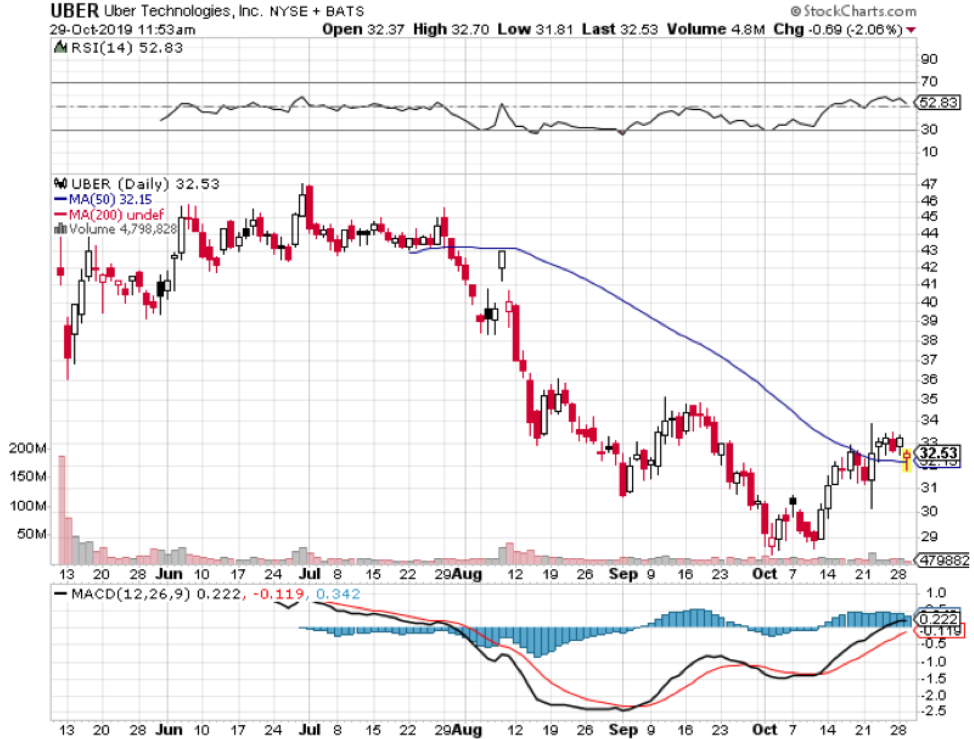
Task: Click the 479882 volume tag on right axis
Action: tap(944, 560)
